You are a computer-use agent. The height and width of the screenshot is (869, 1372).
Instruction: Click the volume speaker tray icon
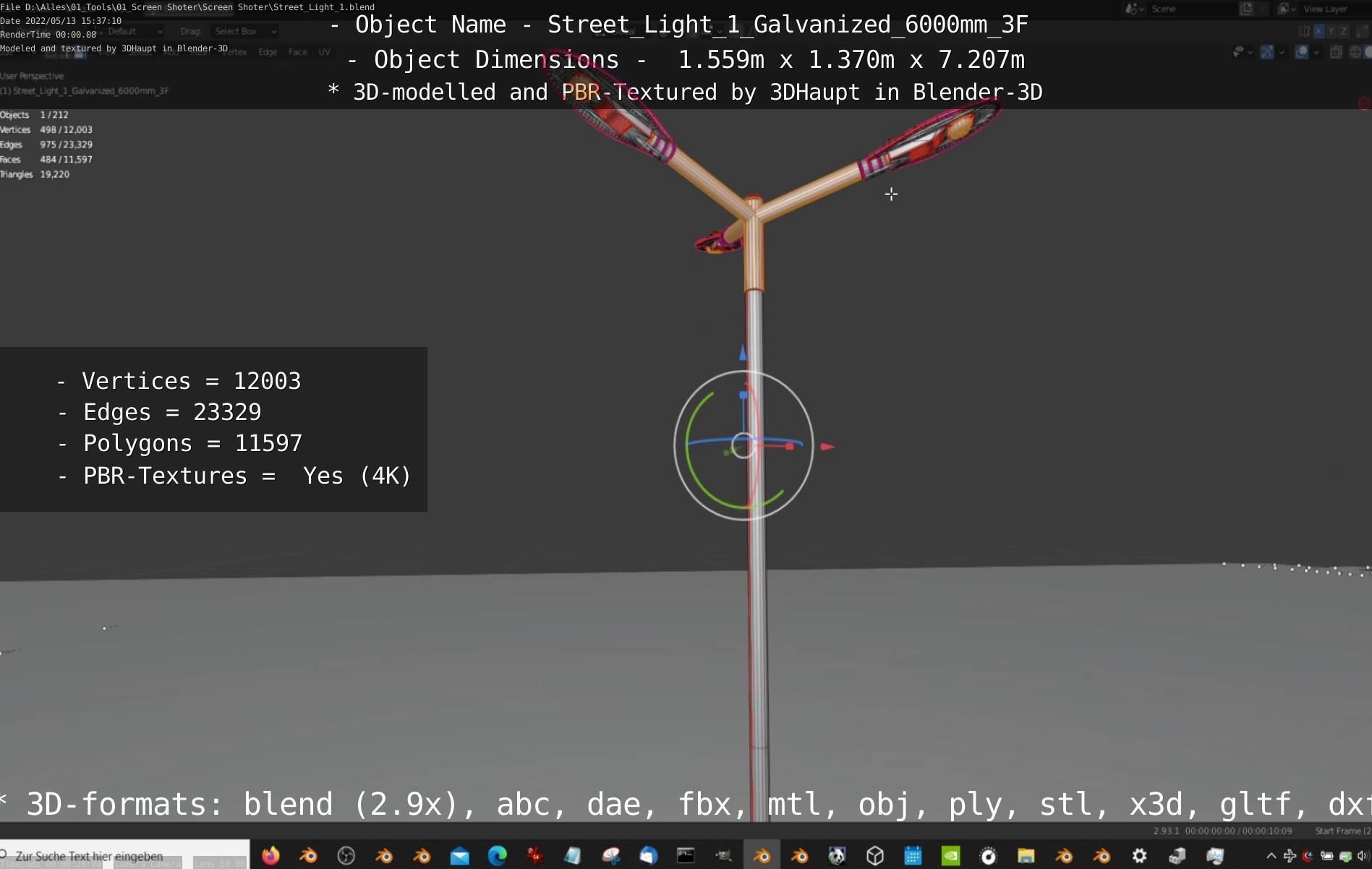(x=1363, y=856)
